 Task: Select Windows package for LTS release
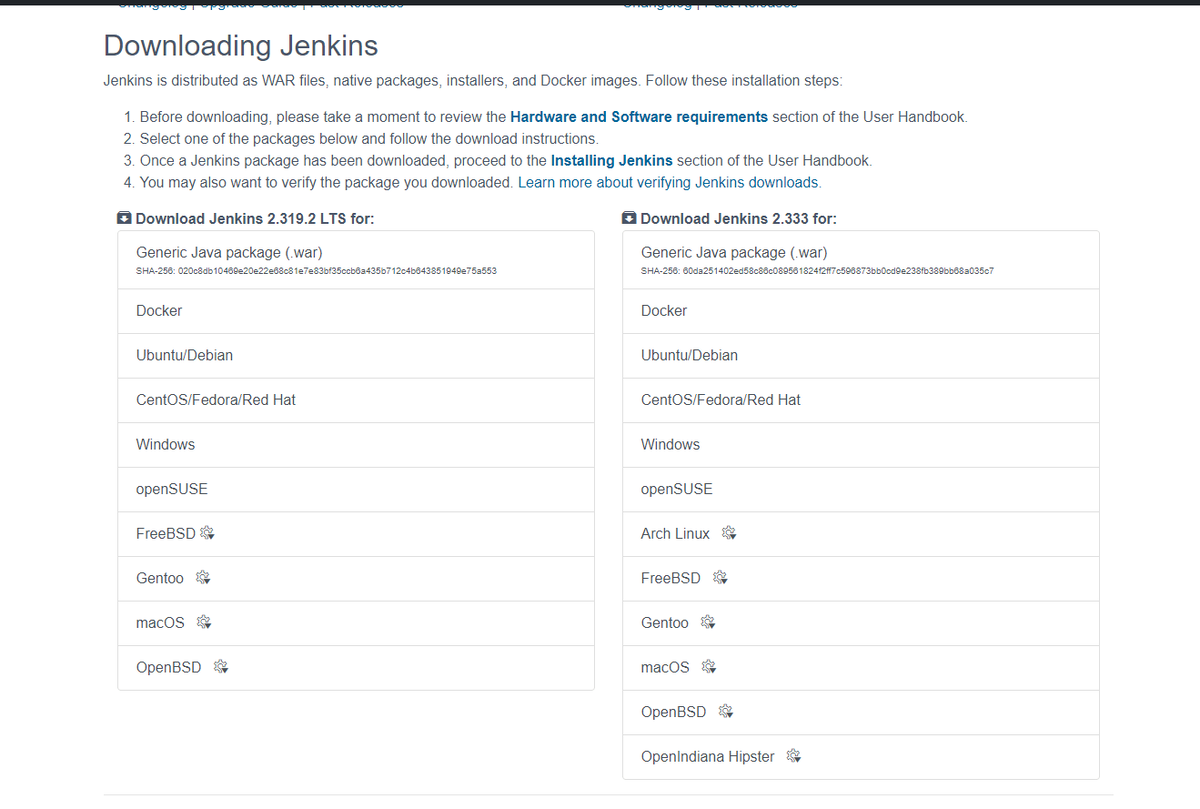[356, 444]
